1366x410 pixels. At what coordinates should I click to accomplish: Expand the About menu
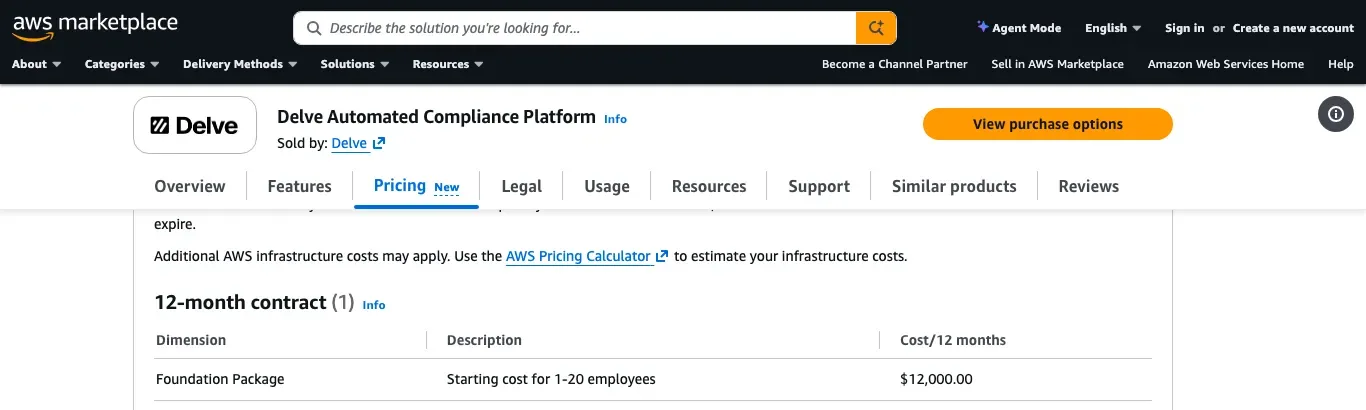tap(36, 64)
